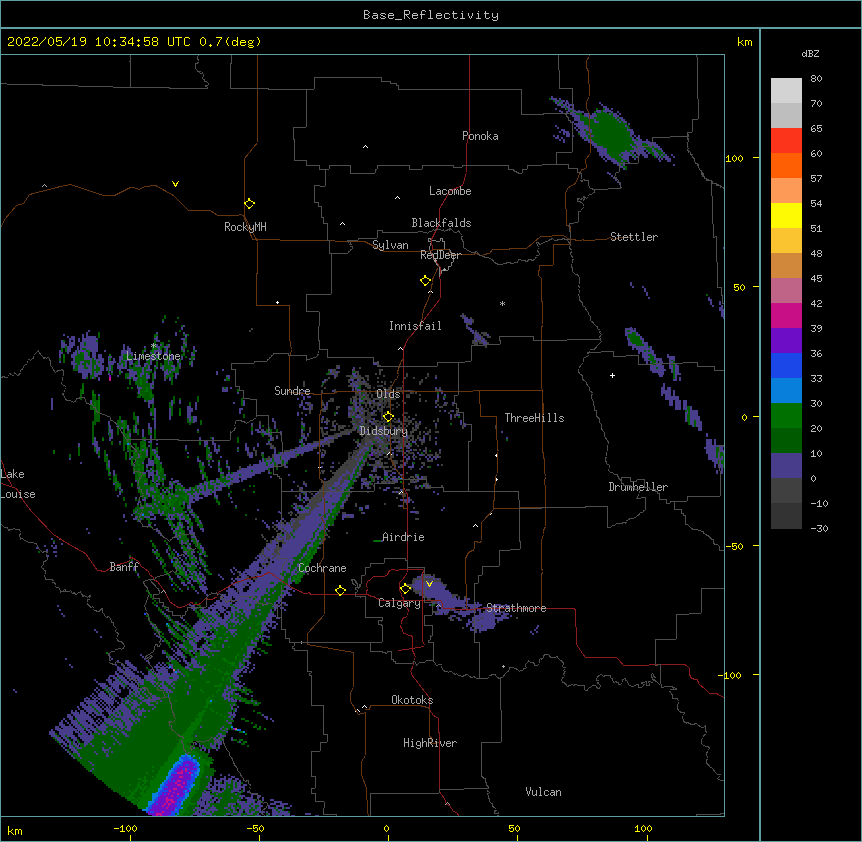This screenshot has height=842, width=862.
Task: Select the Calgary city label
Action: click(x=399, y=603)
